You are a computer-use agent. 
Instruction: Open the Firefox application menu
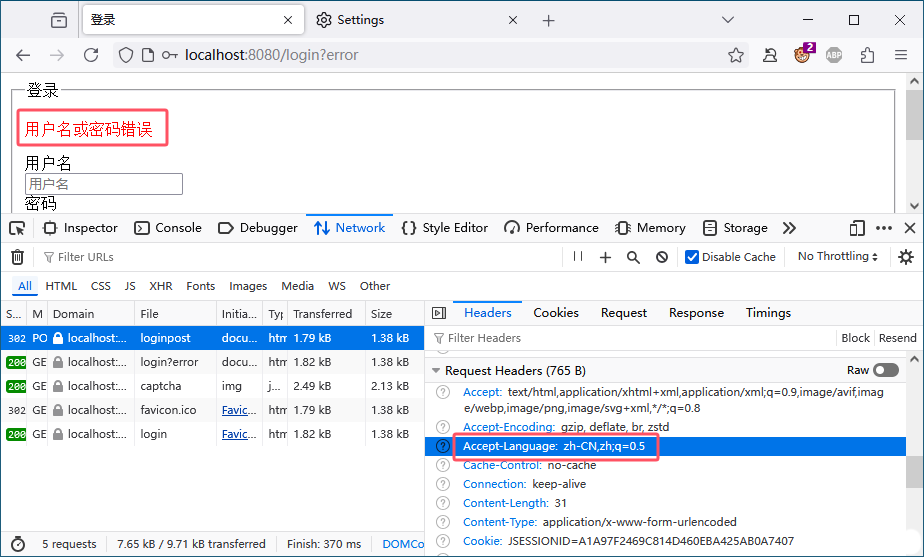(x=900, y=55)
